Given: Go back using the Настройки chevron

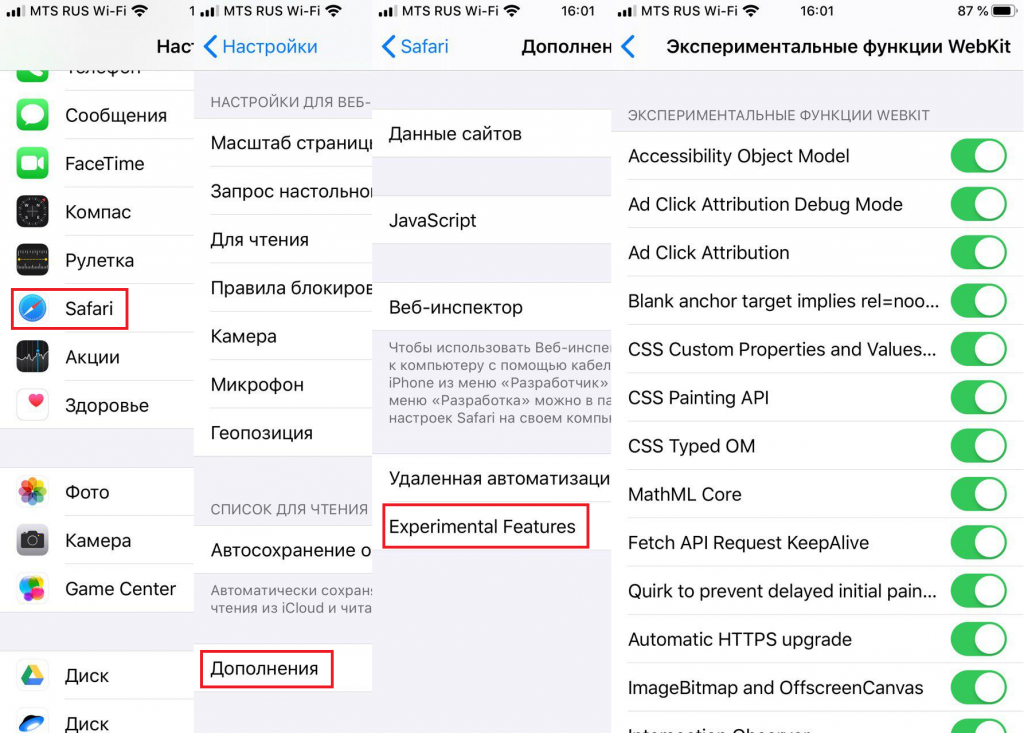Looking at the screenshot, I should coord(211,47).
